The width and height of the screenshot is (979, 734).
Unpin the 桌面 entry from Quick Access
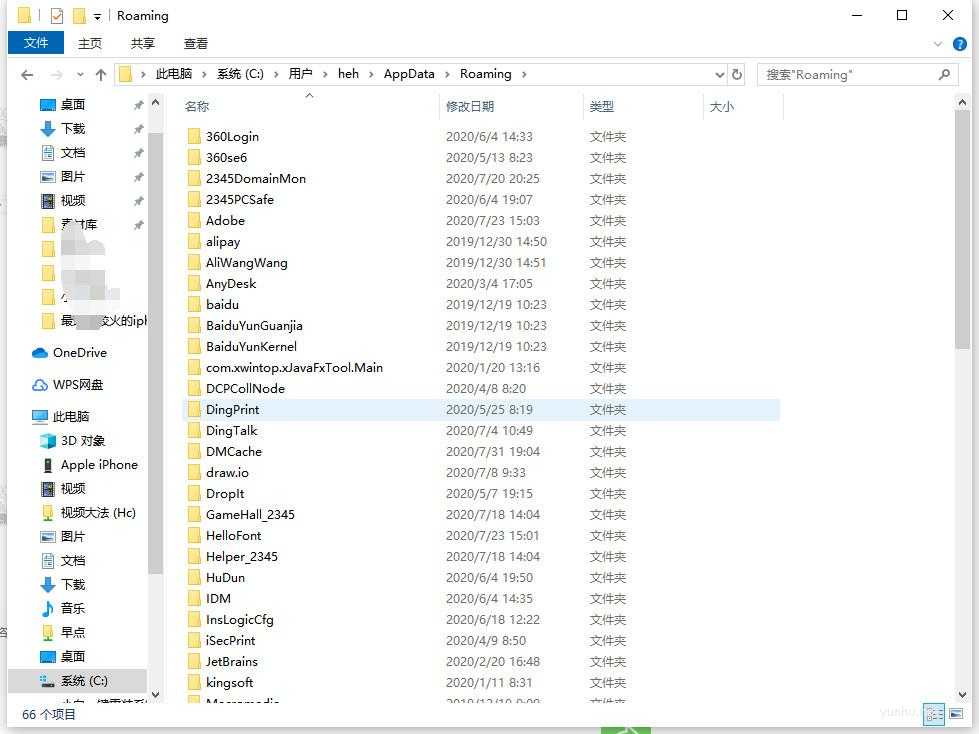click(x=139, y=104)
